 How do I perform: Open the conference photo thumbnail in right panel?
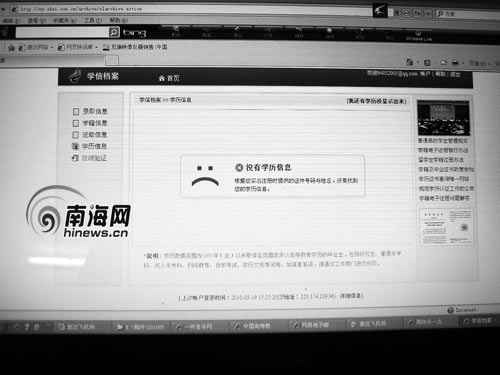(x=443, y=118)
